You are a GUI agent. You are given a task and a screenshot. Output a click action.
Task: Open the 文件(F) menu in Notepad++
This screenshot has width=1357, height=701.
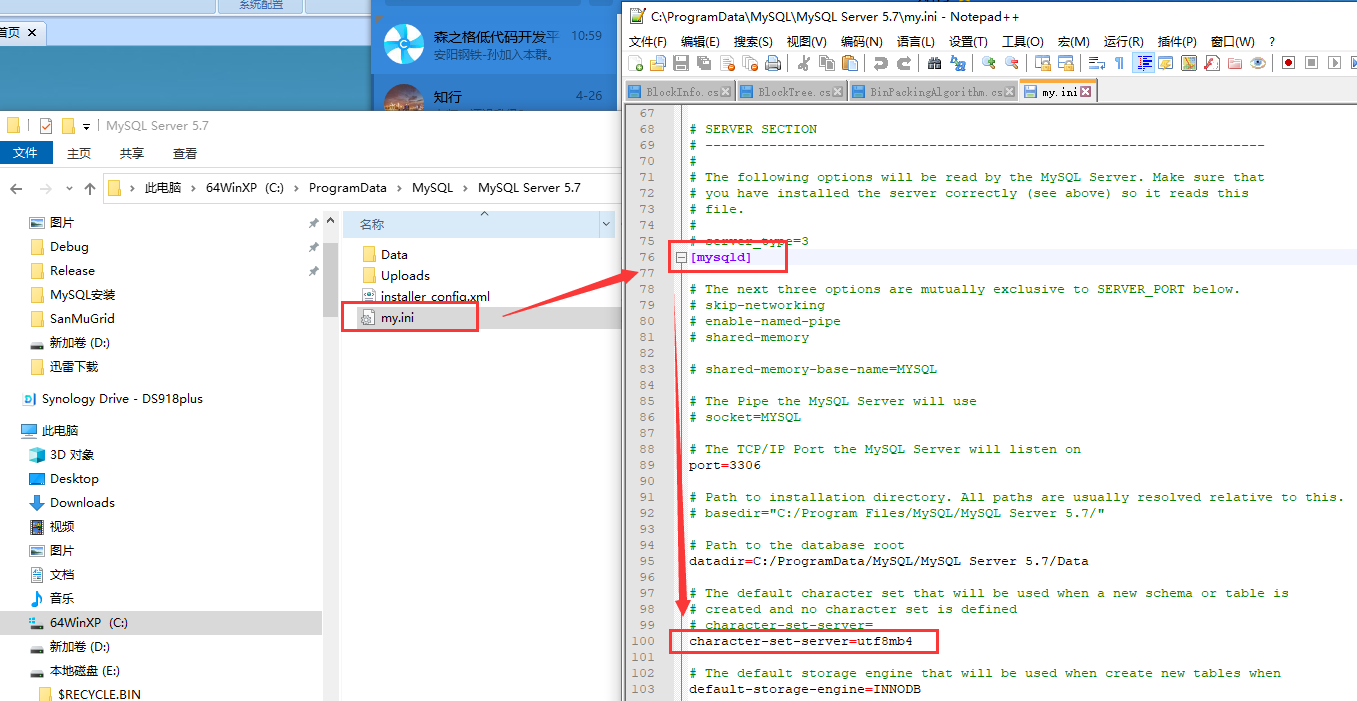coord(648,41)
